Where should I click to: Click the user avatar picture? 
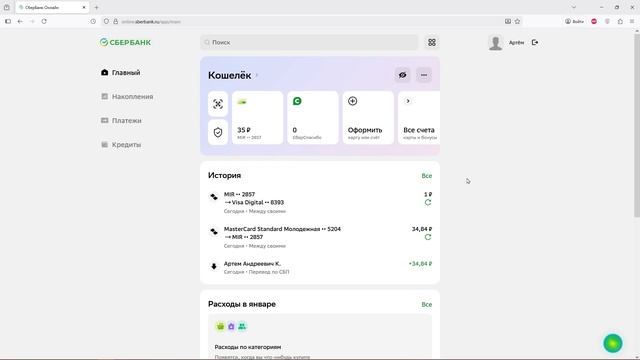tap(496, 42)
